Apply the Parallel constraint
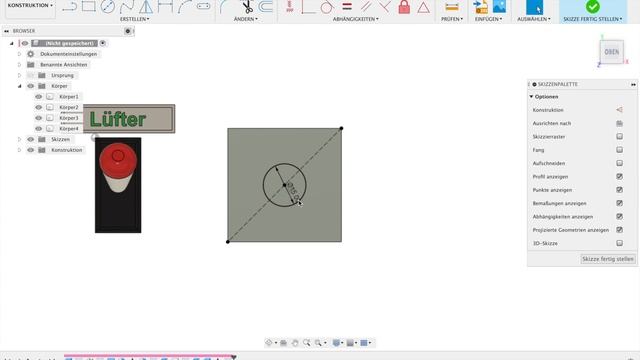 pyautogui.click(x=366, y=7)
